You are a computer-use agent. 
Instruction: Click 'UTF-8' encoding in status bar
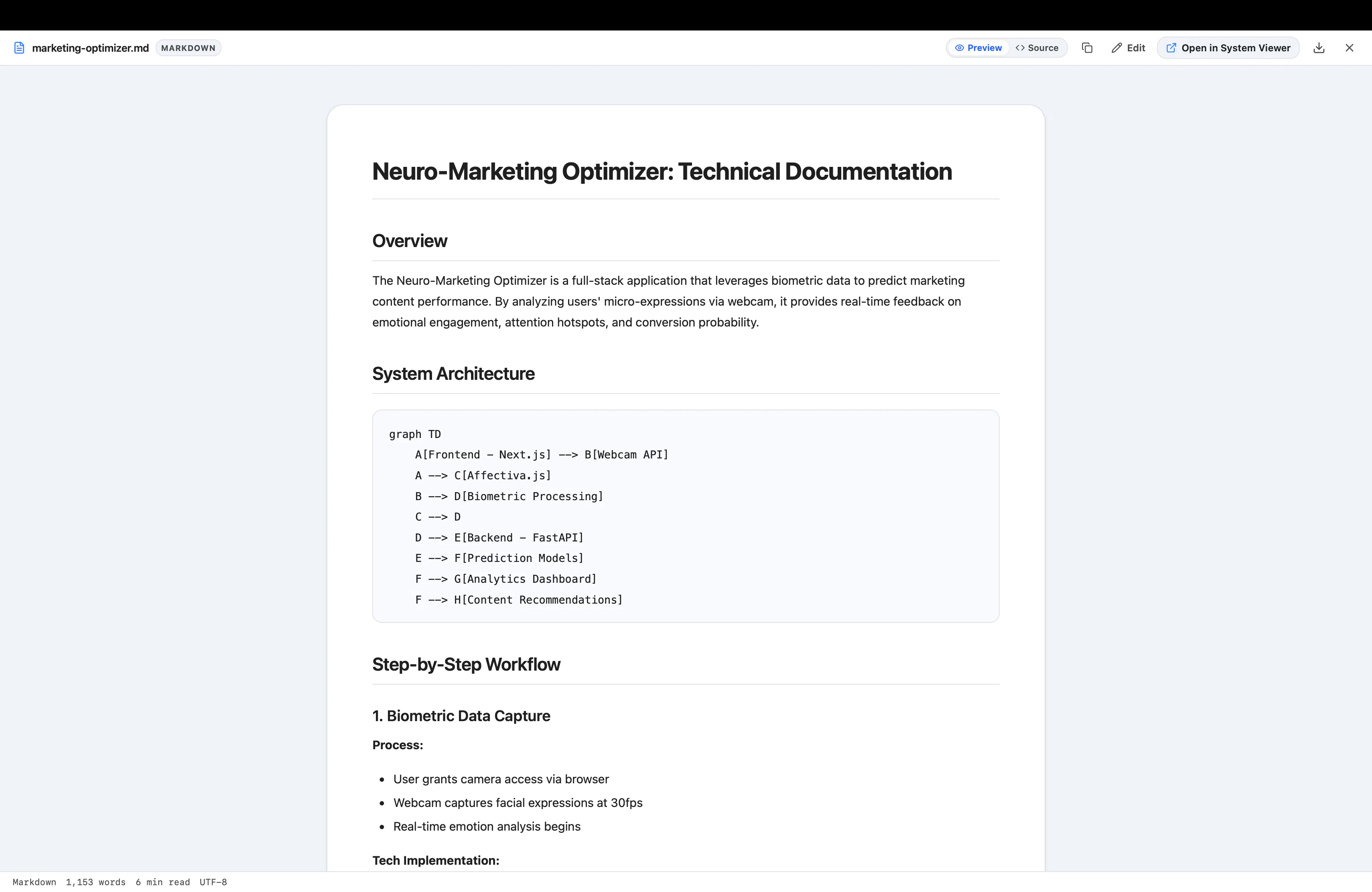[x=213, y=882]
